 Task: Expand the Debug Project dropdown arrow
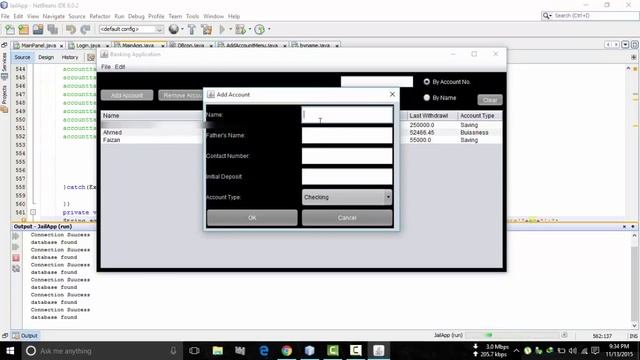249,29
